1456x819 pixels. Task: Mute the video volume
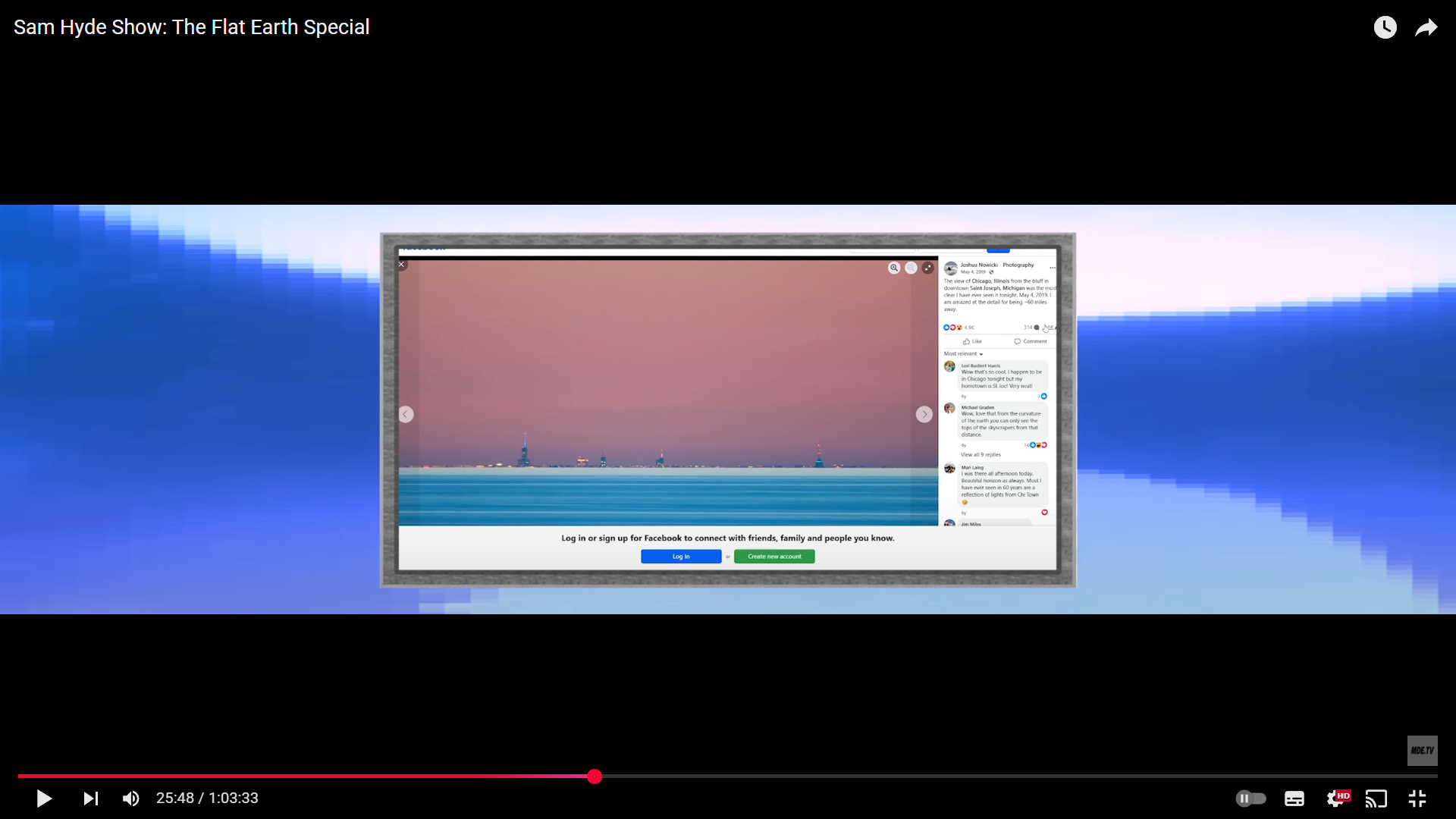click(131, 799)
